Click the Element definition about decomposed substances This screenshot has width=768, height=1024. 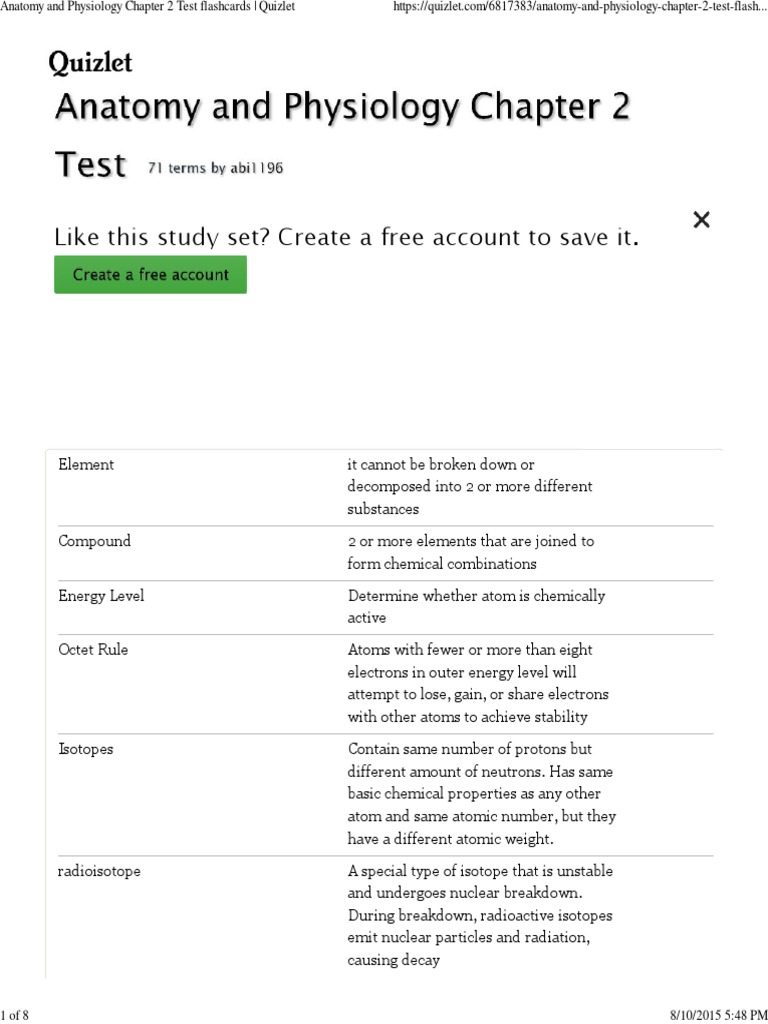(x=469, y=487)
